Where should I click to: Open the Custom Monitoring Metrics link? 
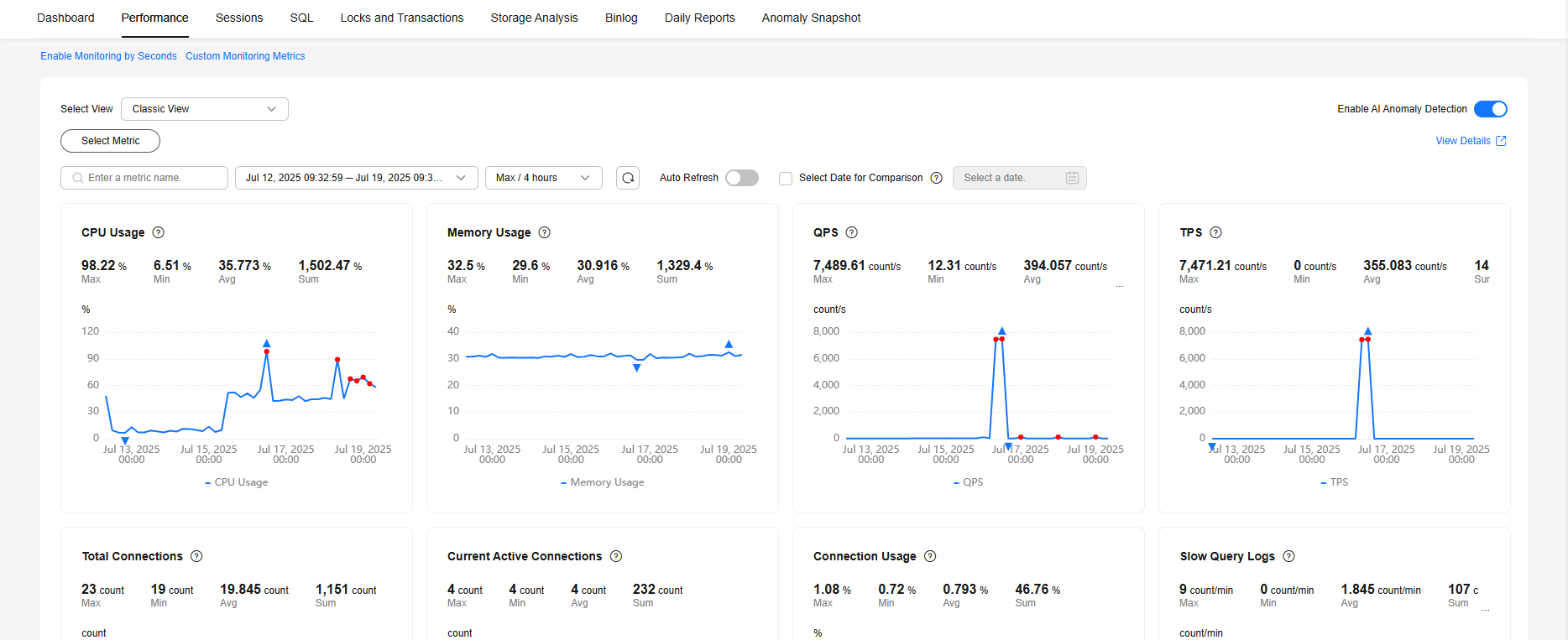245,56
